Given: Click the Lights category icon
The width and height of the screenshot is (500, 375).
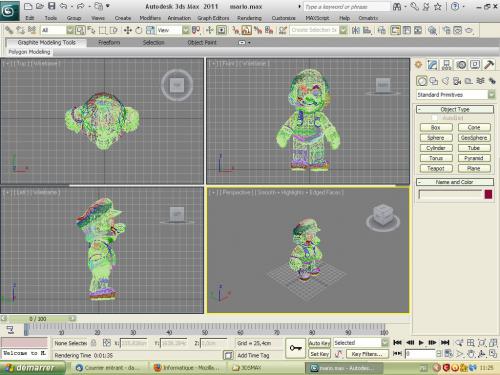Looking at the screenshot, I should (445, 81).
